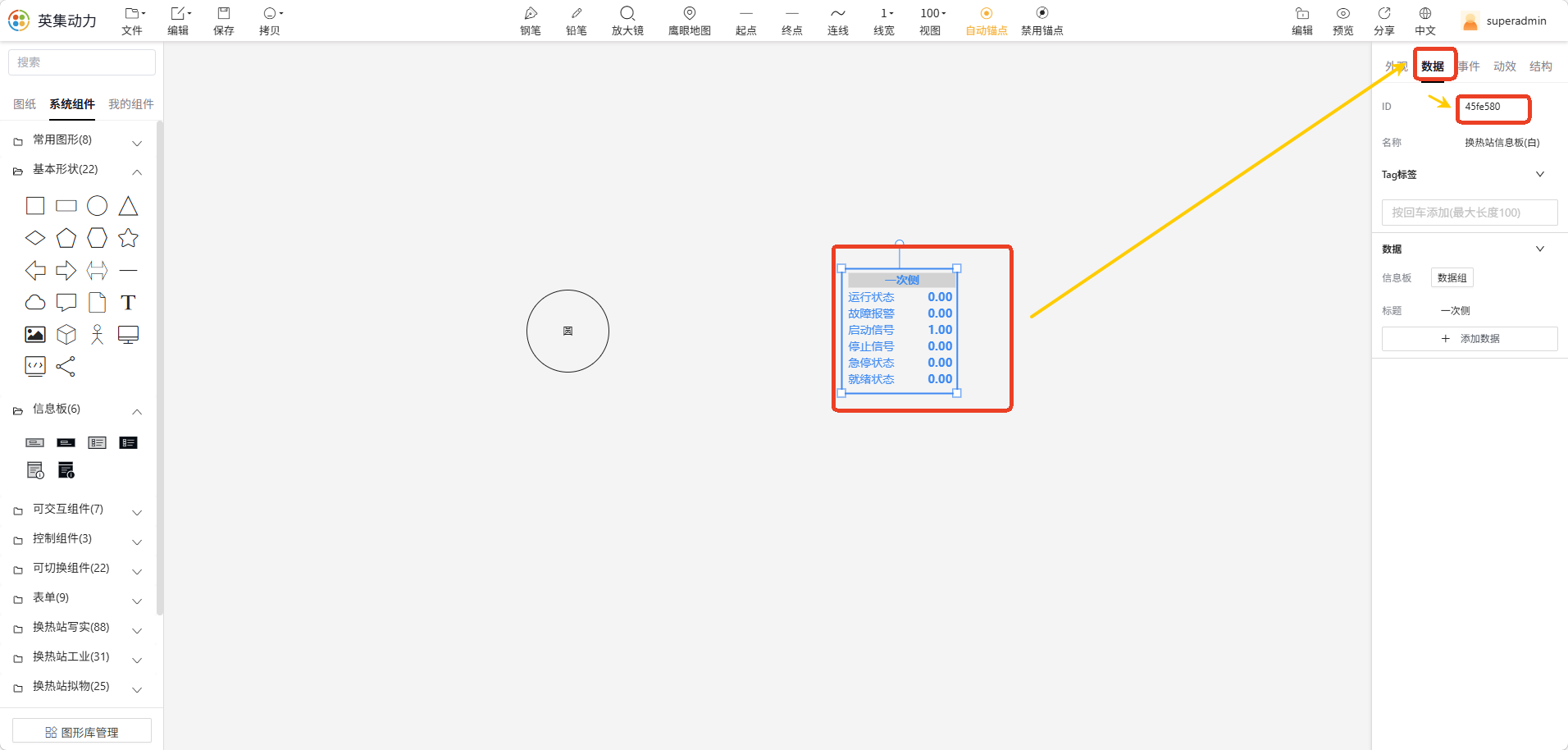Viewport: 1568px width, 750px height.
Task: Switch to the 动效 properties tab
Action: (1505, 66)
